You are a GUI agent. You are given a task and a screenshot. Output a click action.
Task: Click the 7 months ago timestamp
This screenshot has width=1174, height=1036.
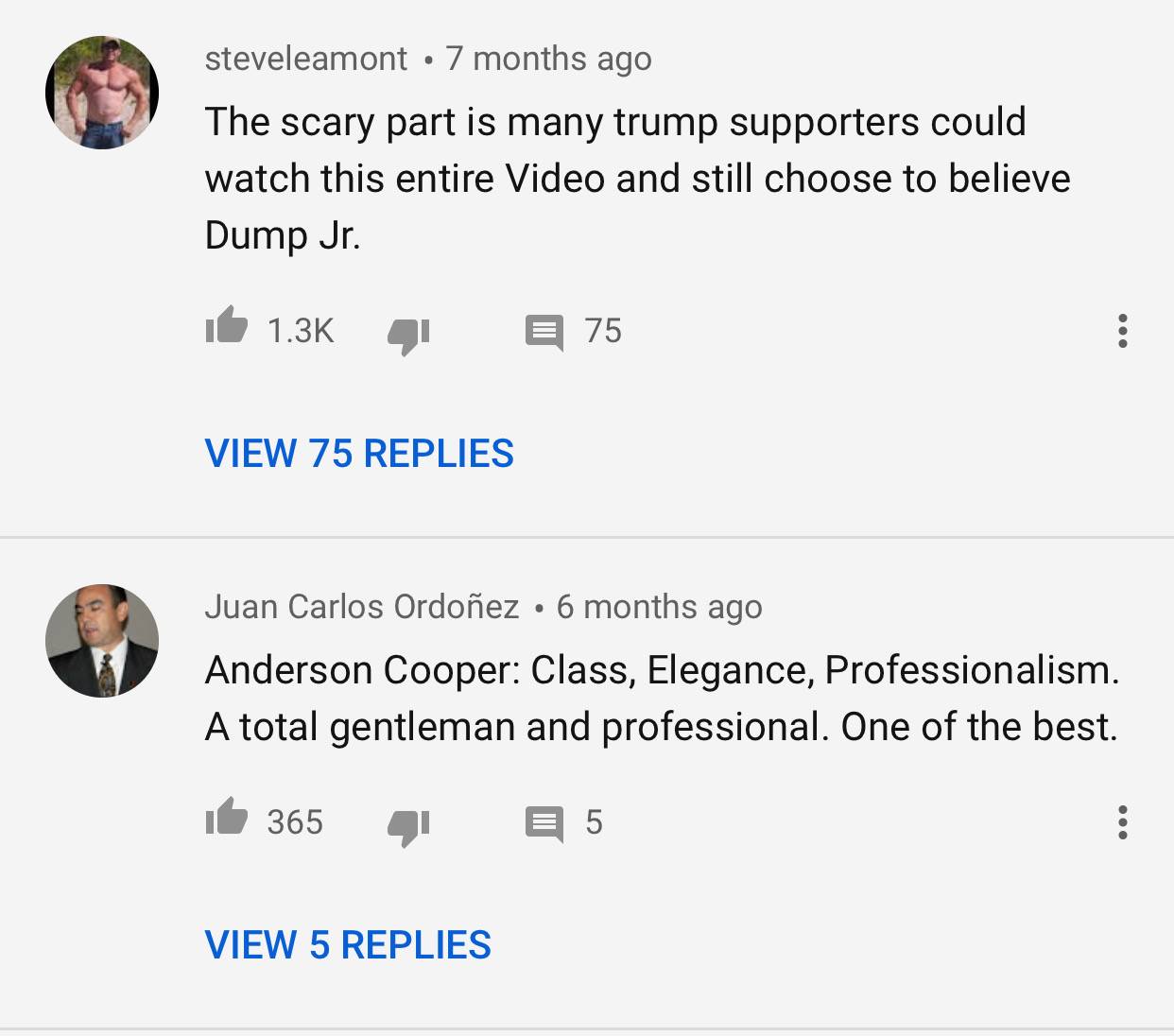pos(549,59)
